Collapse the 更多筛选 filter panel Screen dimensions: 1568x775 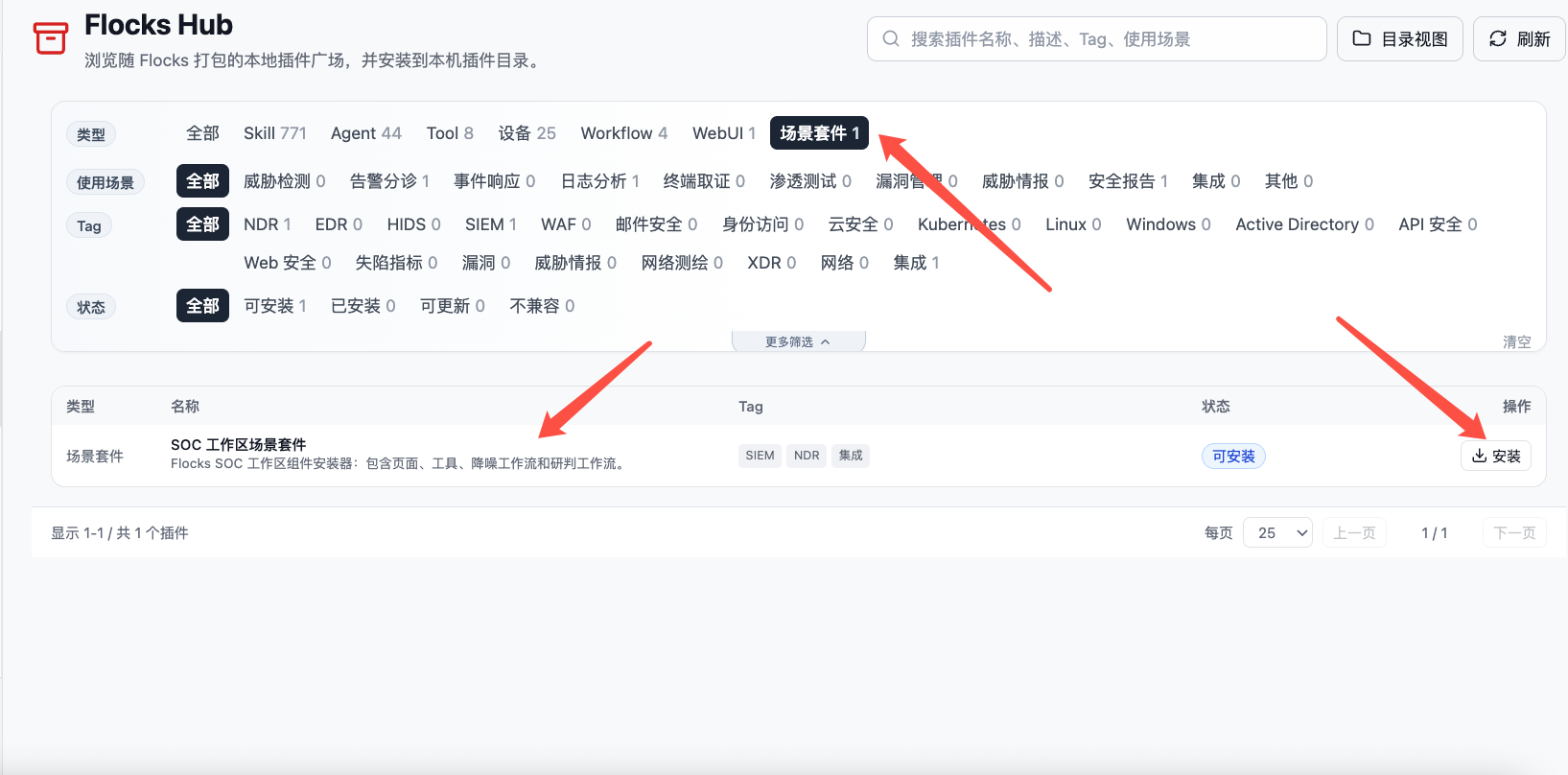[798, 341]
